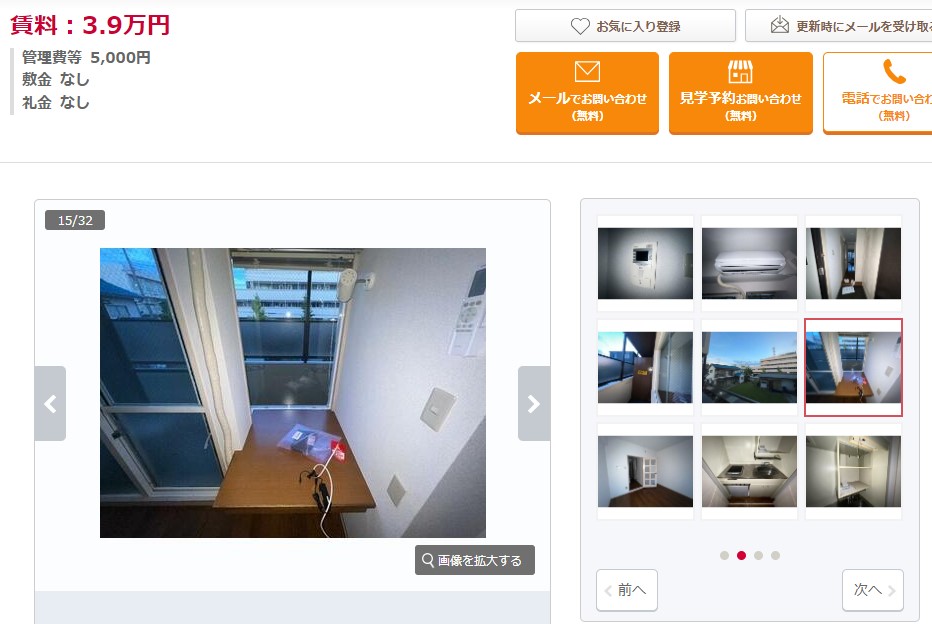
Task: Open the hallway corridor thumbnail
Action: pyautogui.click(x=854, y=263)
